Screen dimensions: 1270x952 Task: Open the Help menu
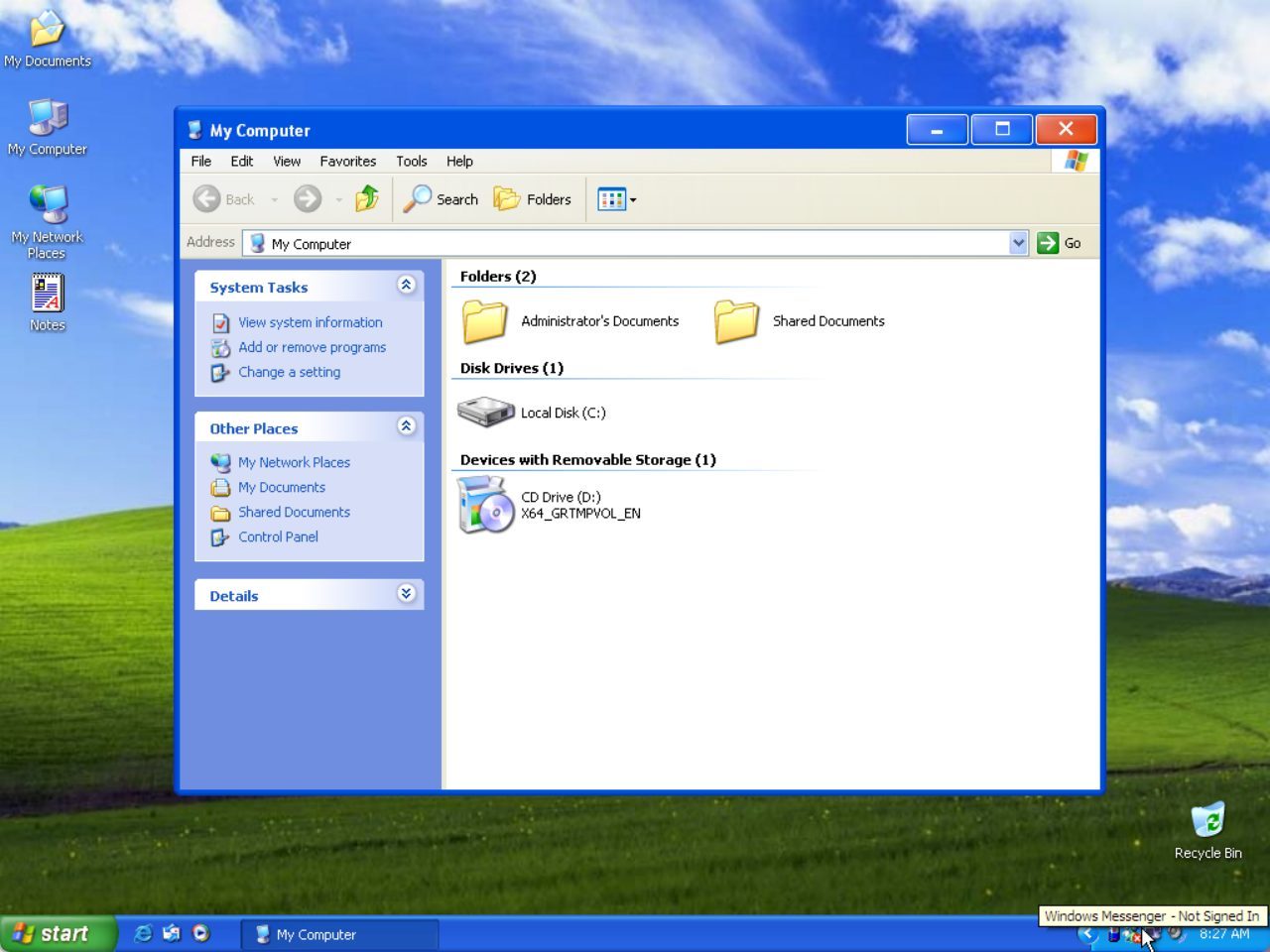click(459, 161)
